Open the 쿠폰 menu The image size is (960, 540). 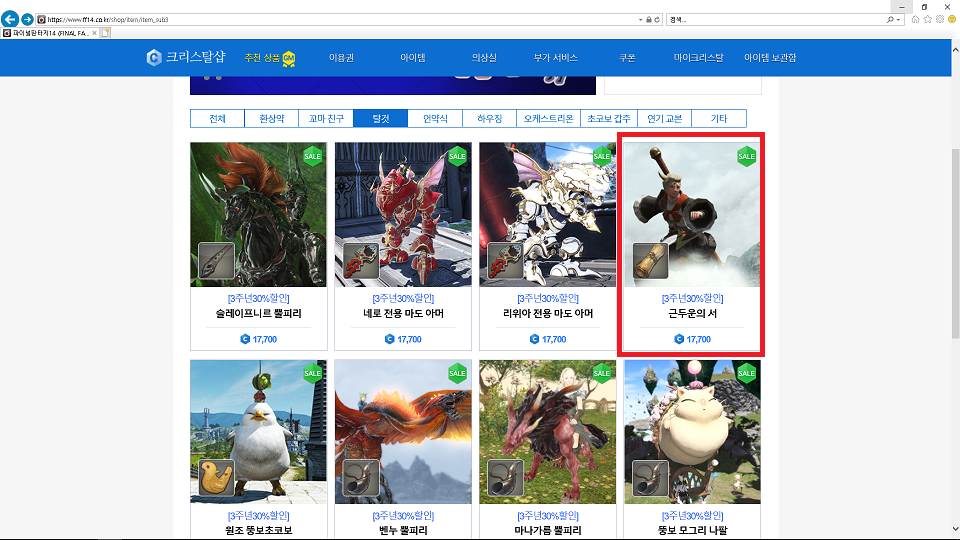(x=627, y=58)
